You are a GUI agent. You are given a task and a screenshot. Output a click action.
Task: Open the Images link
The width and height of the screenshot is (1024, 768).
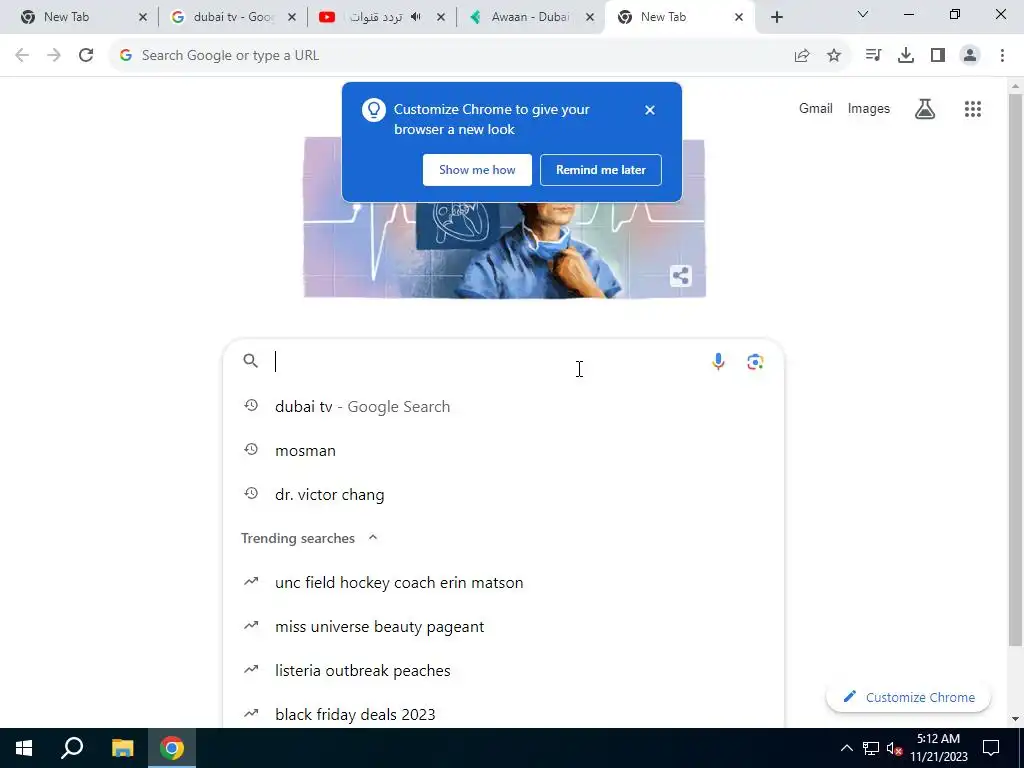click(x=869, y=108)
